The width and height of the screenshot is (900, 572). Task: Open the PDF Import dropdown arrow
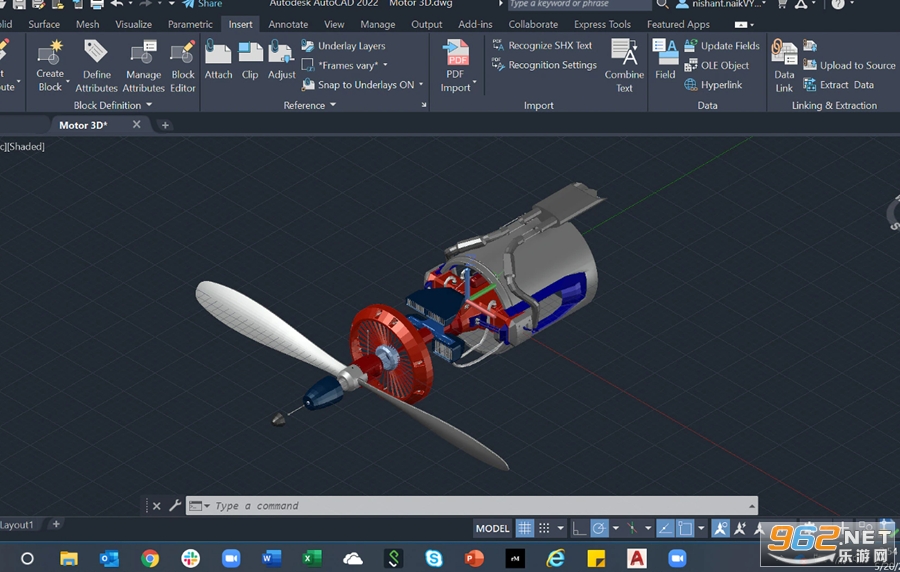click(474, 82)
